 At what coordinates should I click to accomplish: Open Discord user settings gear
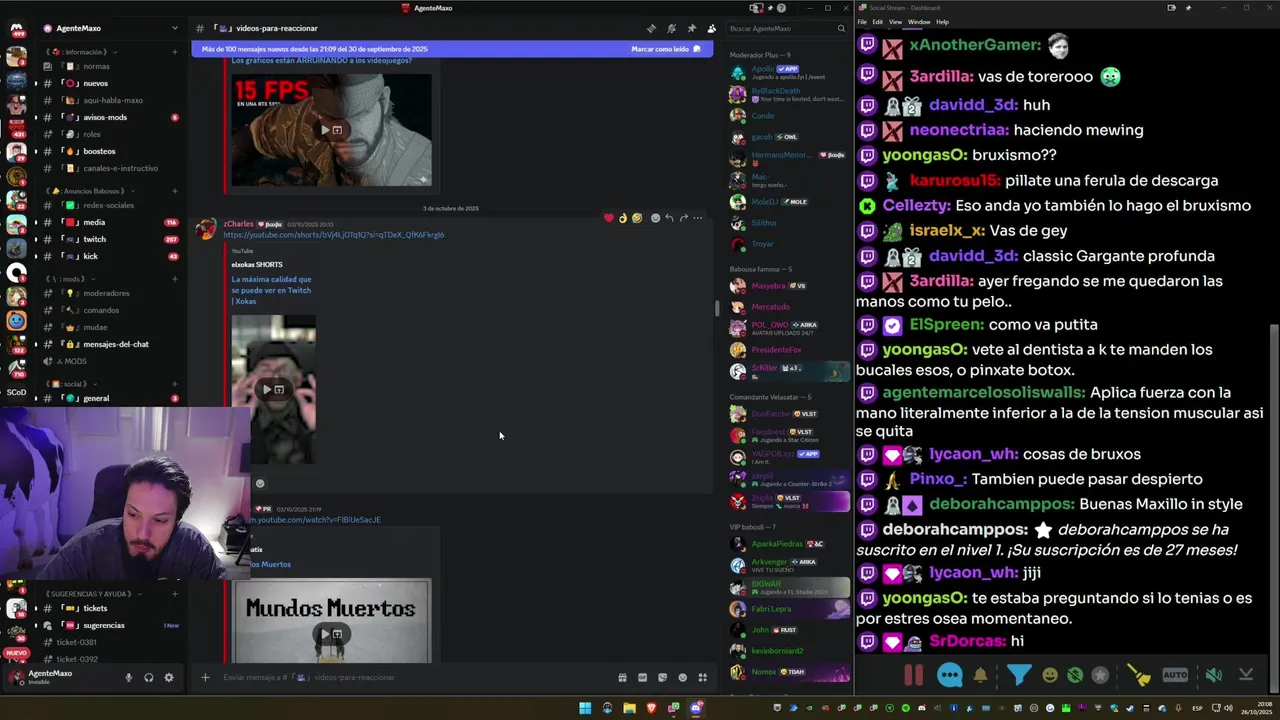pos(168,677)
